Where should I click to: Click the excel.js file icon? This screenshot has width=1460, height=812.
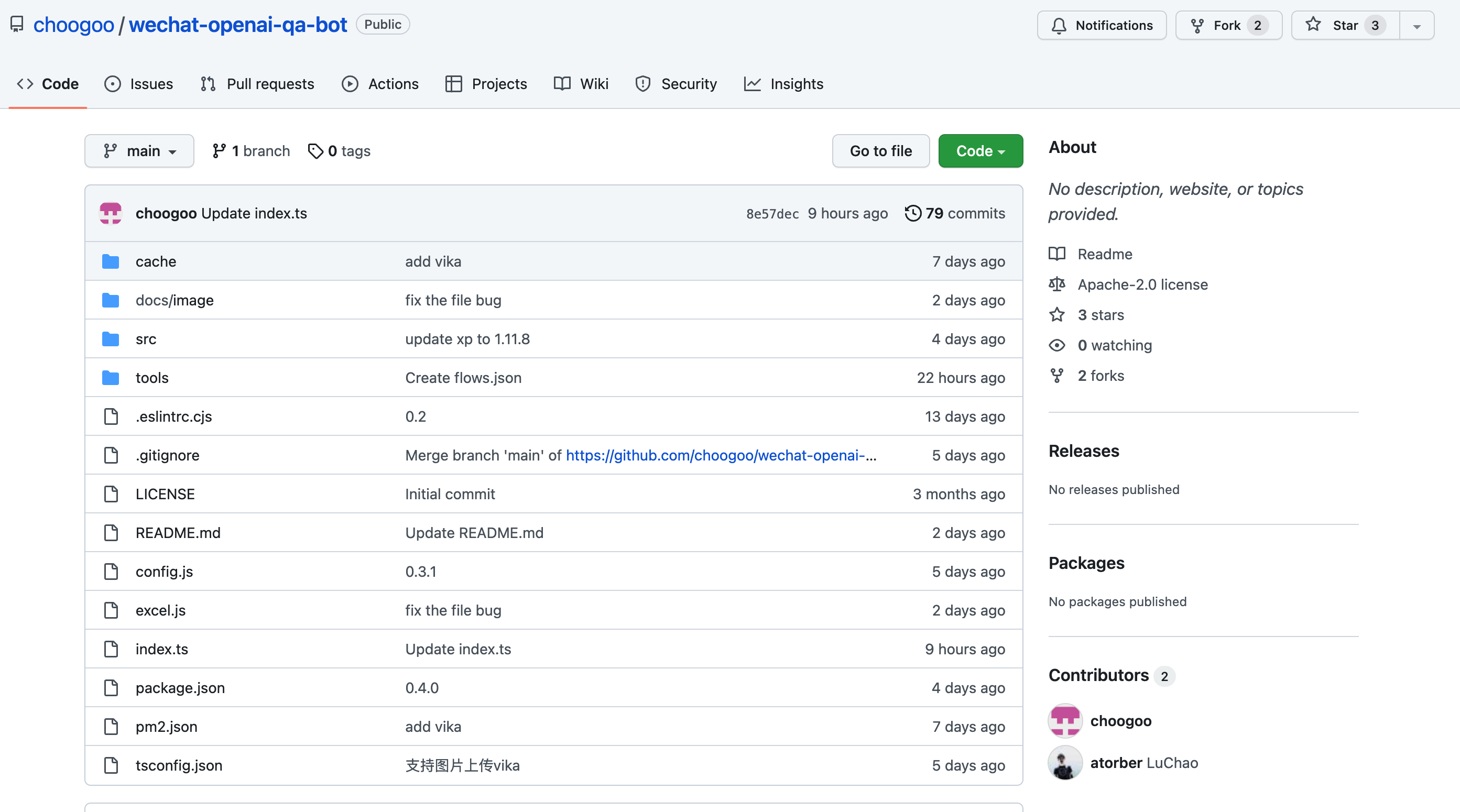point(111,610)
